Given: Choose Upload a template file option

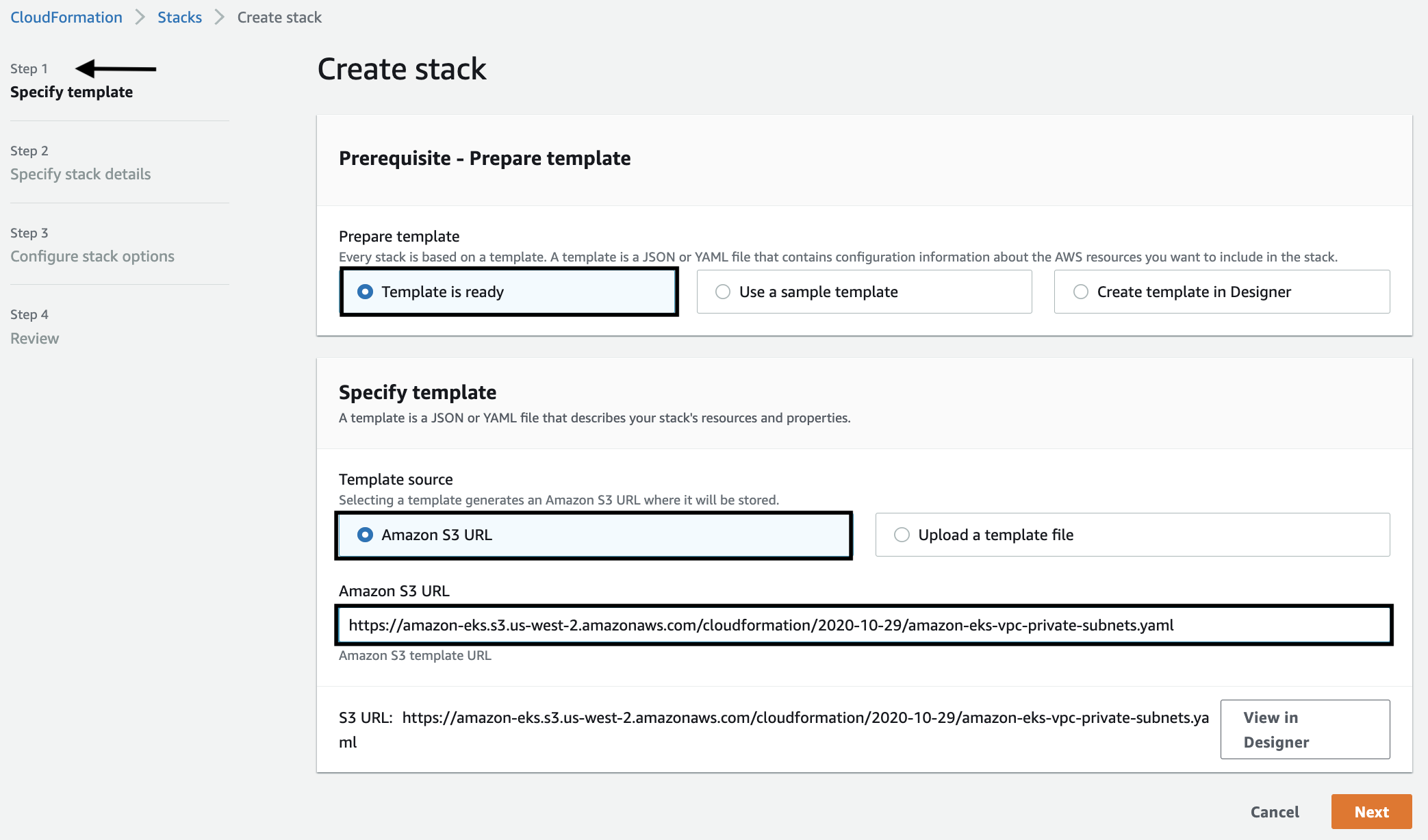Looking at the screenshot, I should click(902, 535).
